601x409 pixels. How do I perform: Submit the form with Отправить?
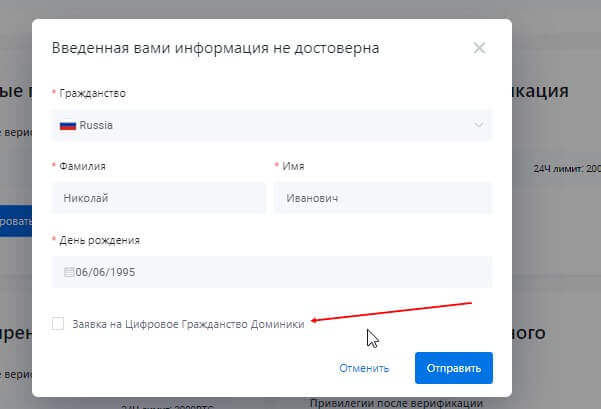point(453,367)
